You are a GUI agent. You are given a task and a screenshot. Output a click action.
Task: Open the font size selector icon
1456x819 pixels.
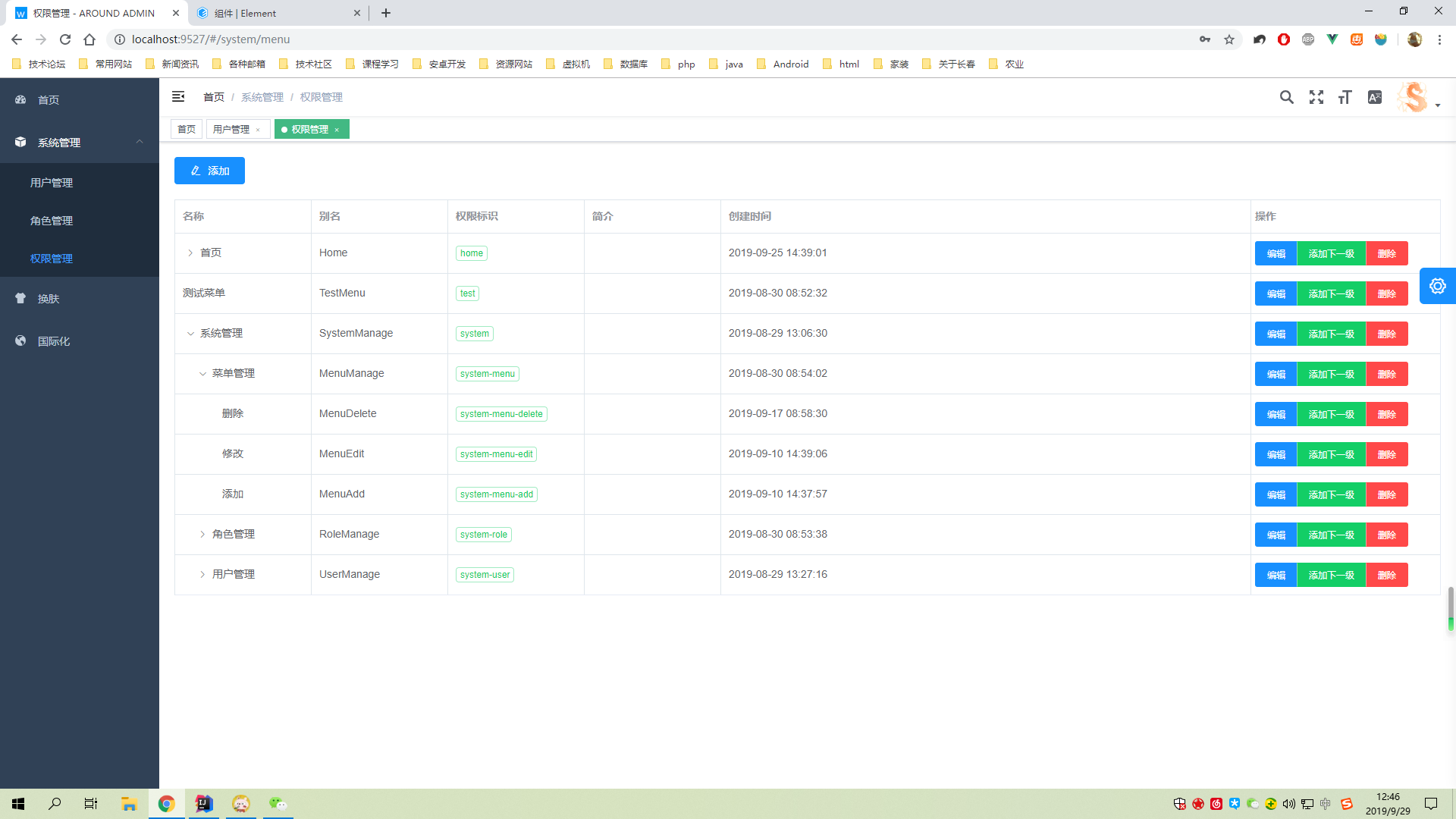[1345, 97]
